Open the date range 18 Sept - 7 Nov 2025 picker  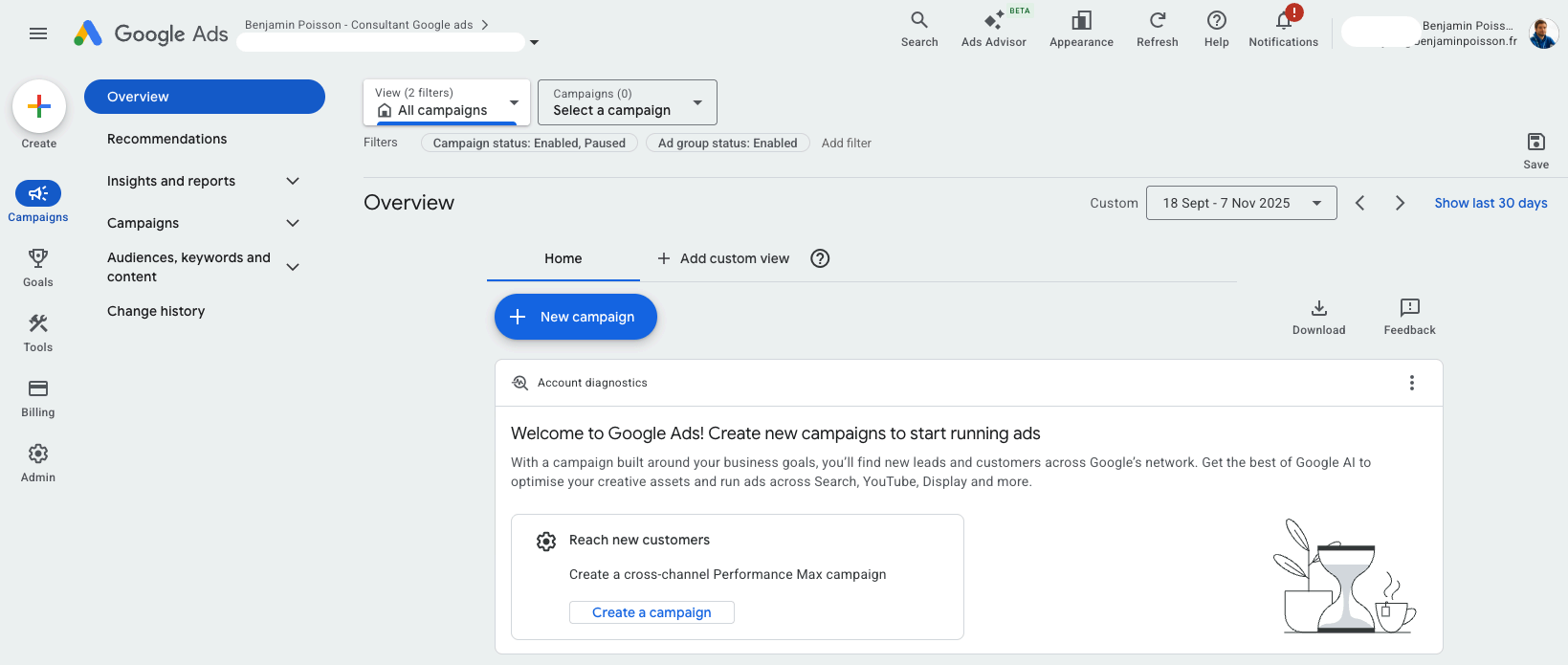1242,203
